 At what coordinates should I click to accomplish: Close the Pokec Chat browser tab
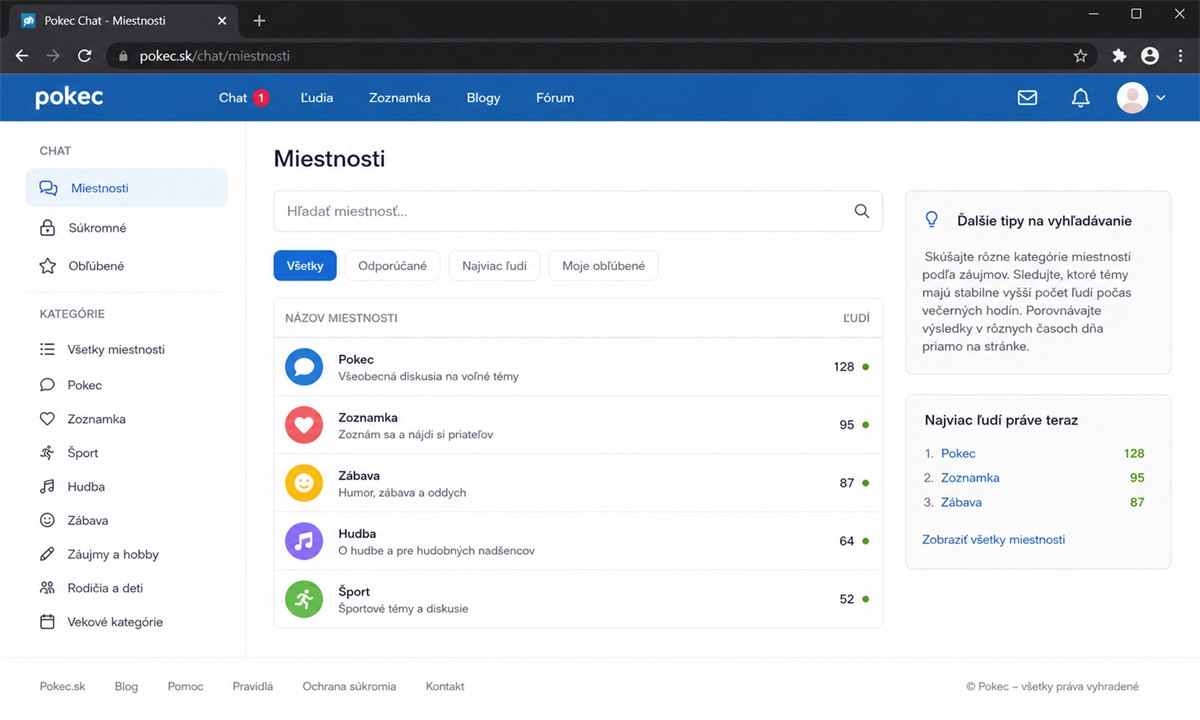(x=221, y=20)
